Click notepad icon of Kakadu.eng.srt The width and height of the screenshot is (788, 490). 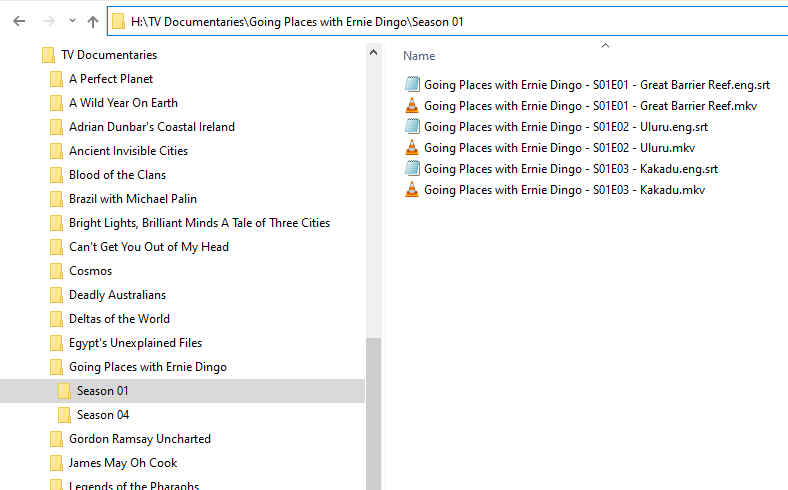click(412, 168)
